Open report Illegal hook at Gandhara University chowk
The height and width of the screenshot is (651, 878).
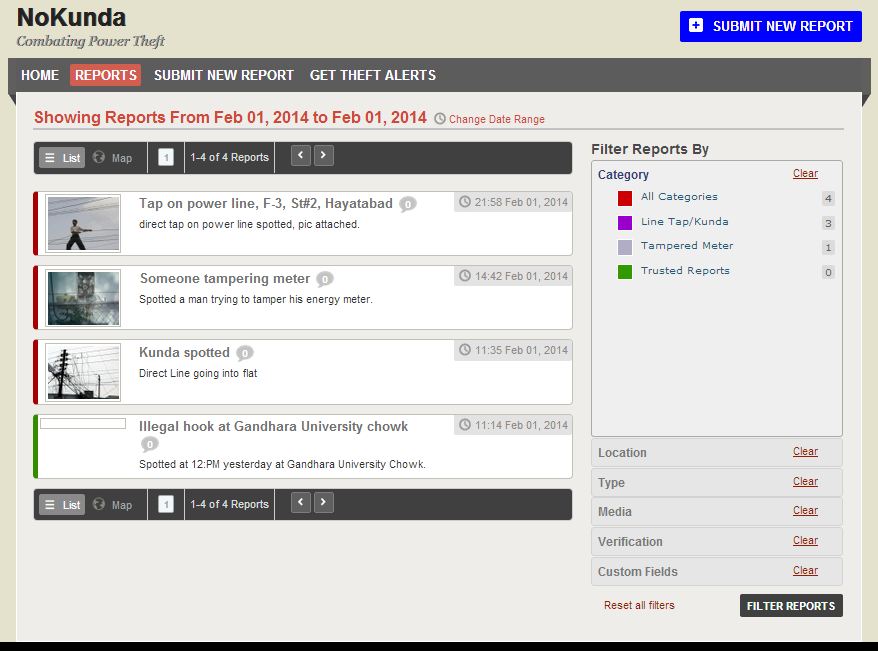click(x=273, y=427)
